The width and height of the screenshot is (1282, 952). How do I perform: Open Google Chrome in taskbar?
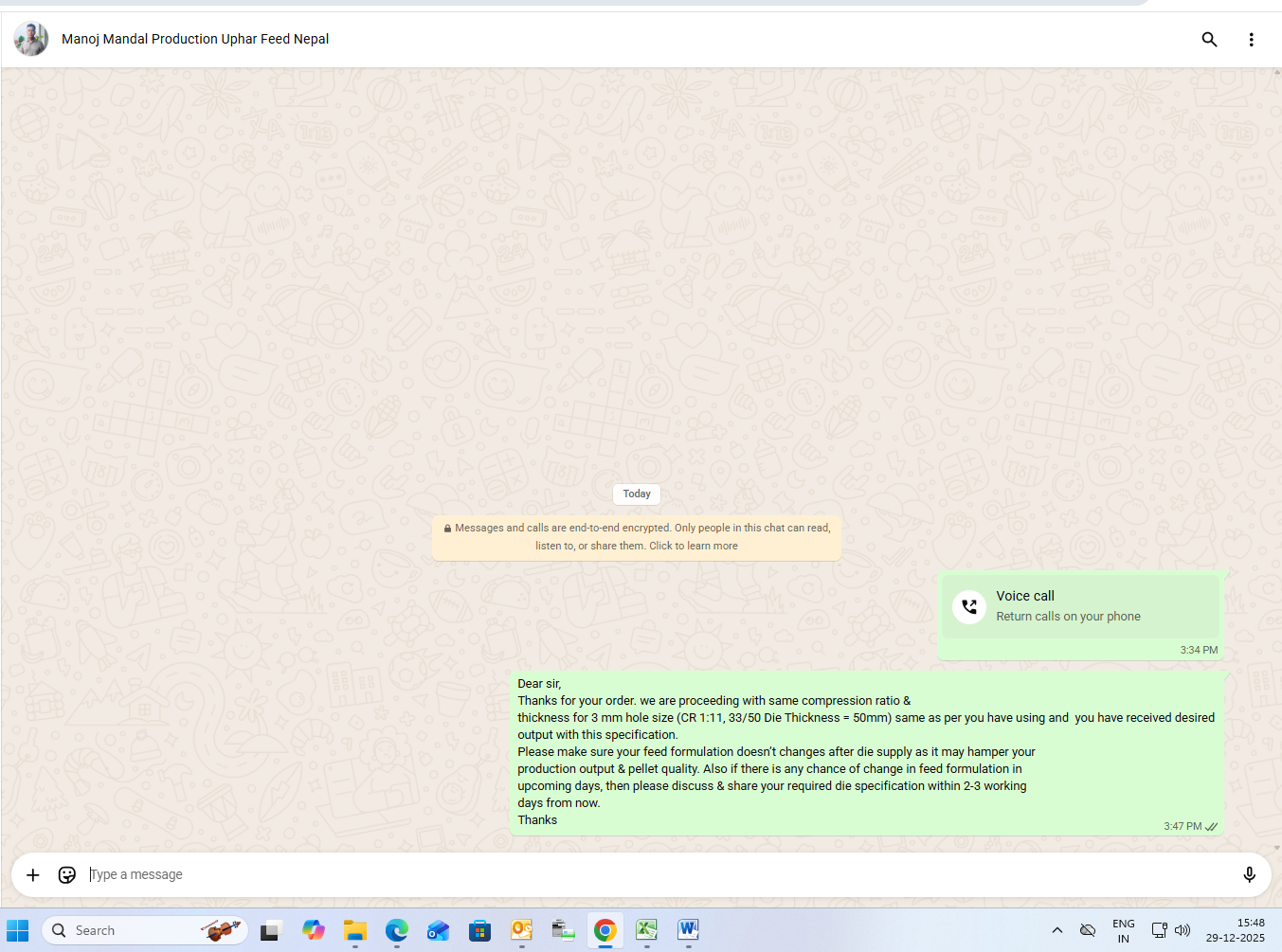[605, 930]
